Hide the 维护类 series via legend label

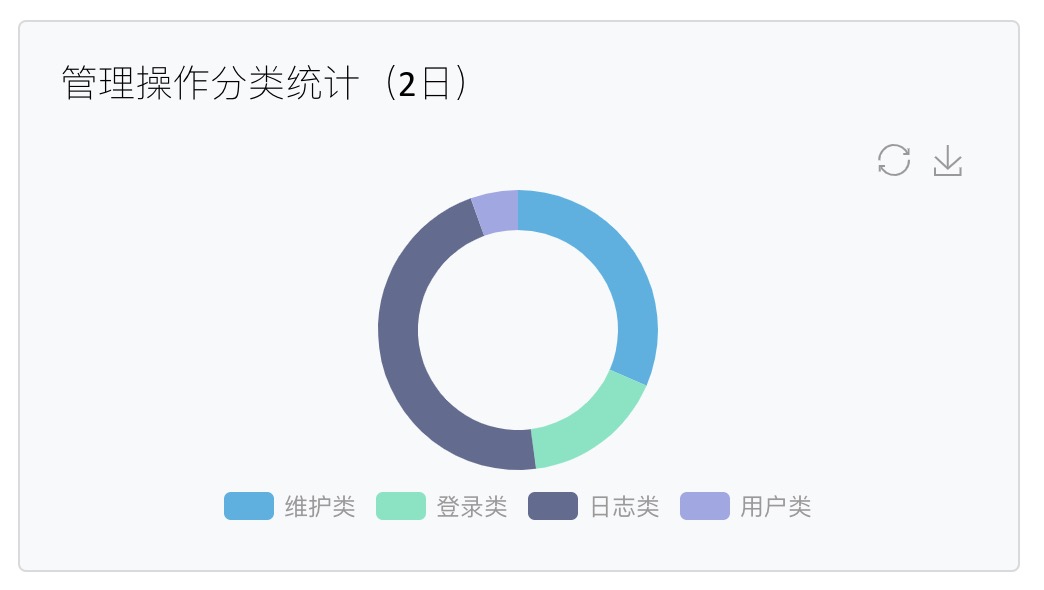point(320,507)
